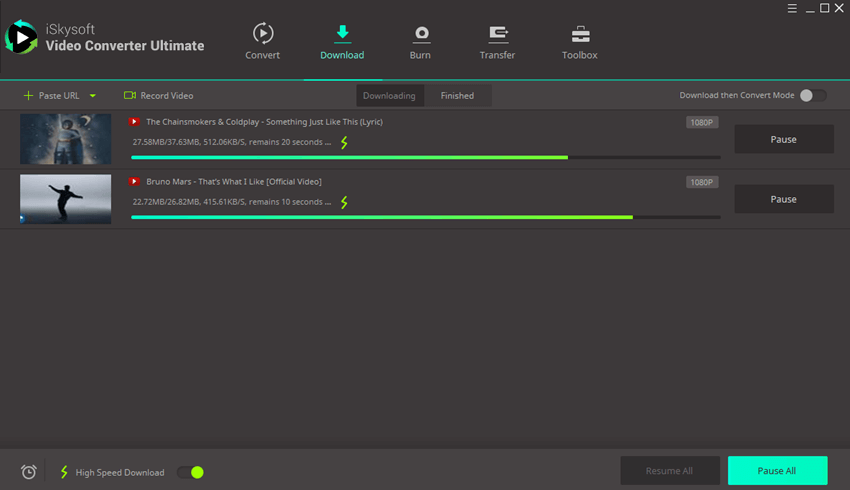Switch to the Finished tab
The image size is (850, 490).
coord(457,96)
